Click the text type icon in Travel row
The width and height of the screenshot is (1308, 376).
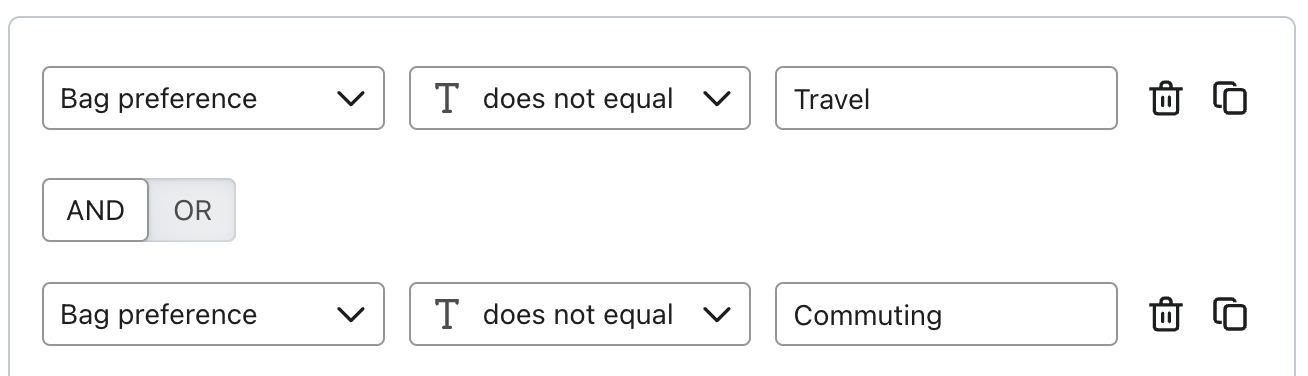coord(447,98)
